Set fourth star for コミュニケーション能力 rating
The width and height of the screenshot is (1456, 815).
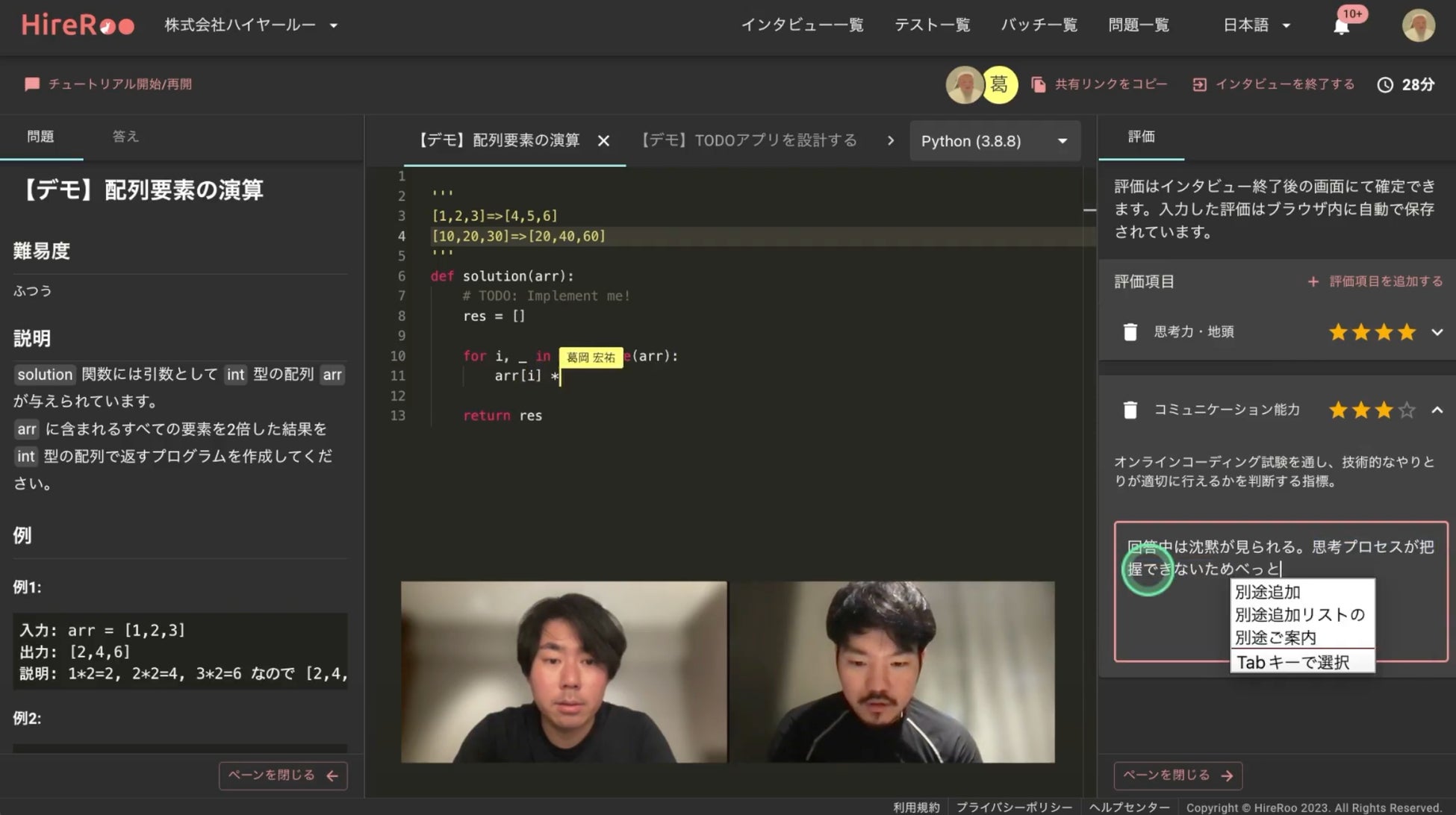1407,410
